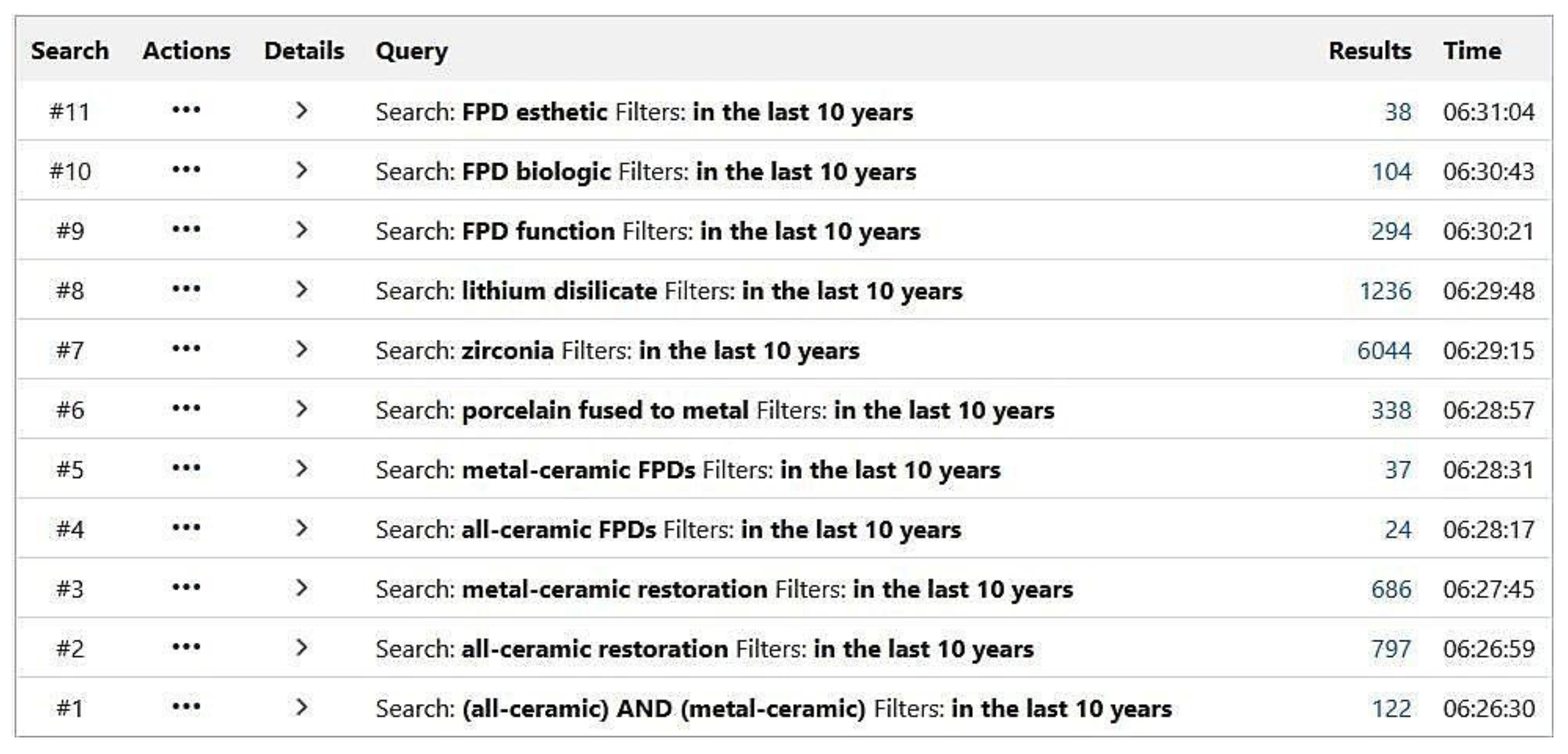Open actions menu for zirconia search
This screenshot has height=754, width=1568.
[x=186, y=349]
